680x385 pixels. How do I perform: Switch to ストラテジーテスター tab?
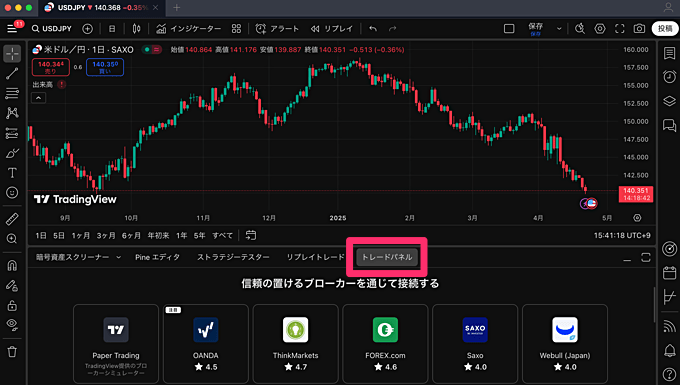pos(233,257)
